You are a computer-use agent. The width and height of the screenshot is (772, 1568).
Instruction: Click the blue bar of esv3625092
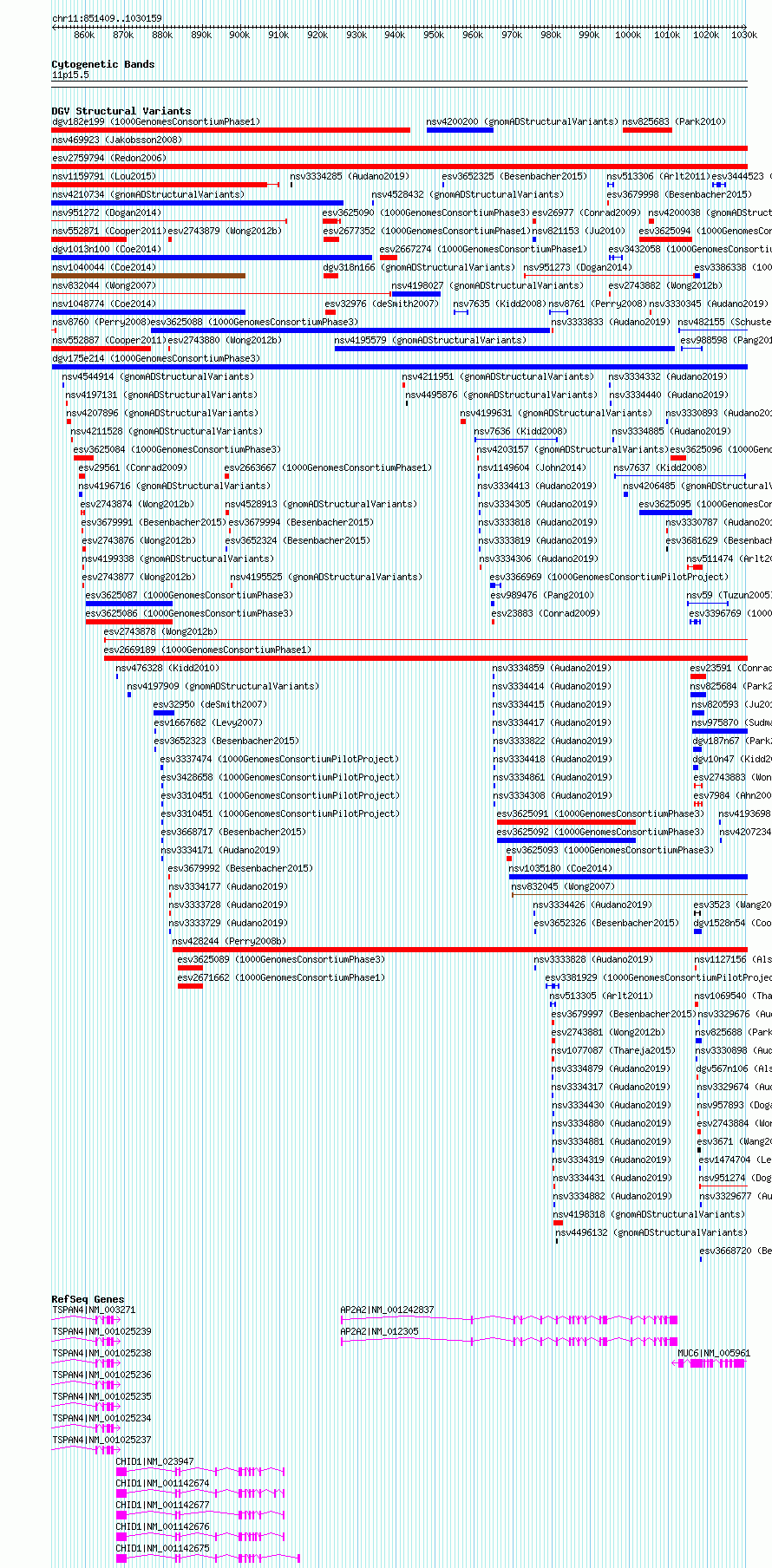coord(566,840)
